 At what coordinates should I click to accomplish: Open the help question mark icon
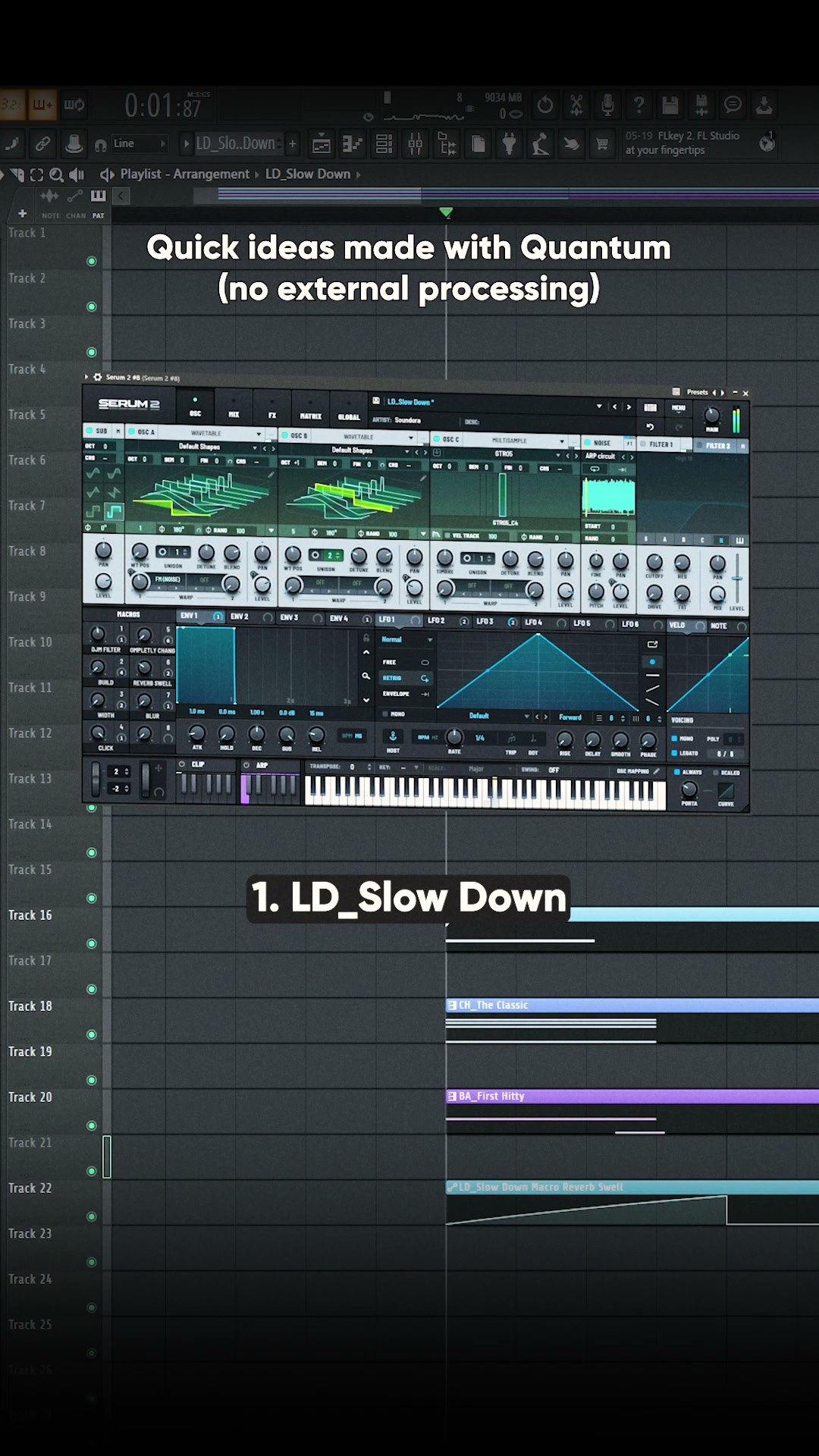pos(639,105)
